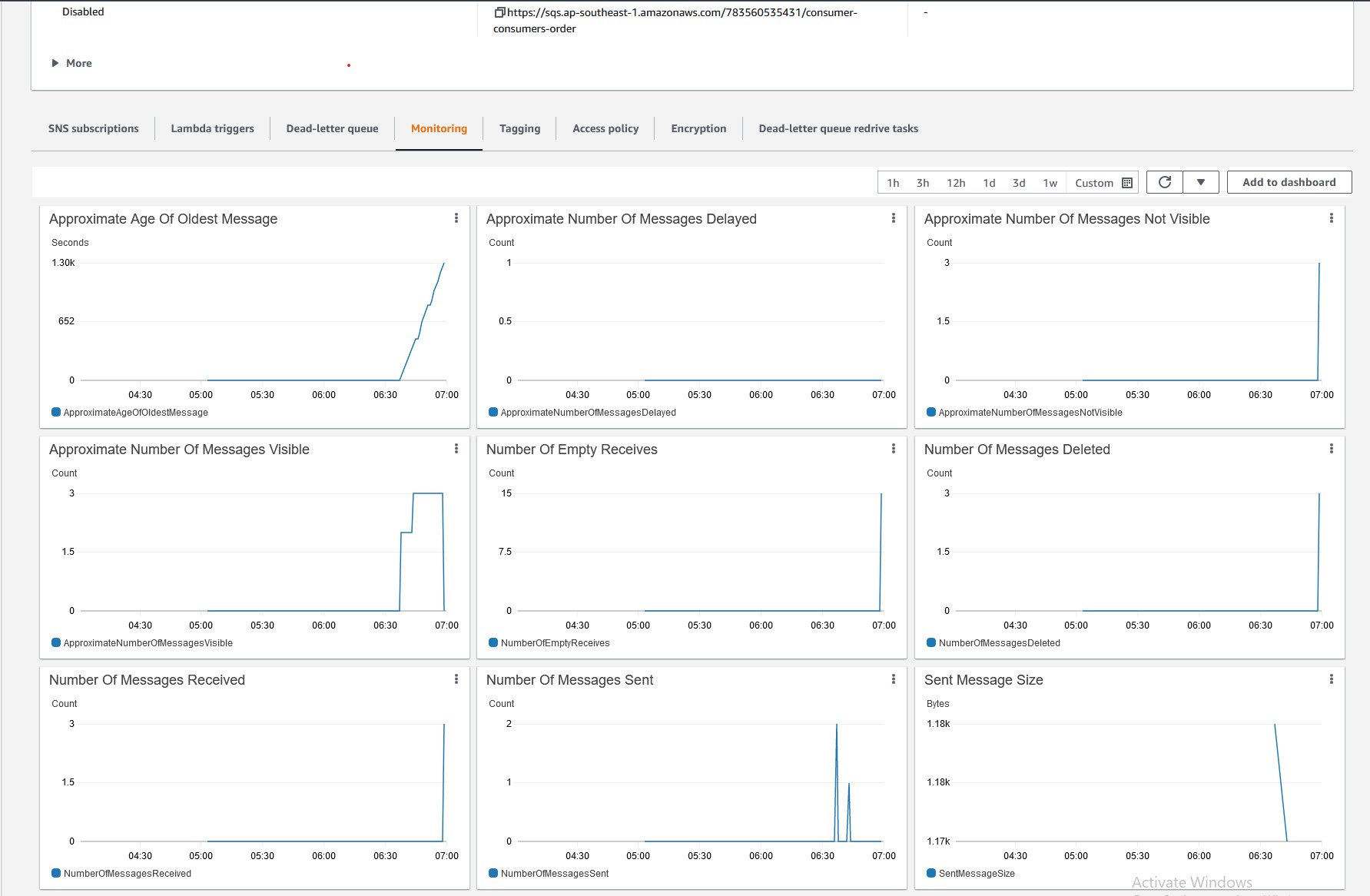The image size is (1370, 896).
Task: Copy the SQS queue URL with copy icon
Action: [x=499, y=12]
